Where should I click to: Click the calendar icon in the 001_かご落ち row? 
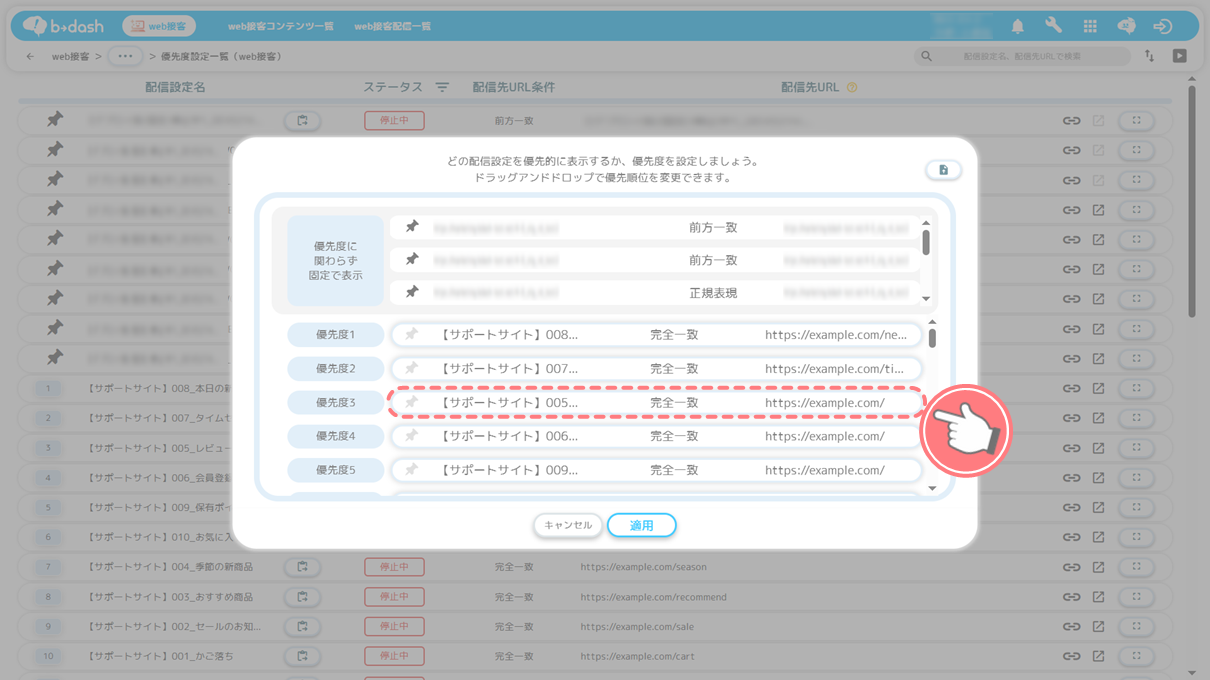click(x=302, y=657)
